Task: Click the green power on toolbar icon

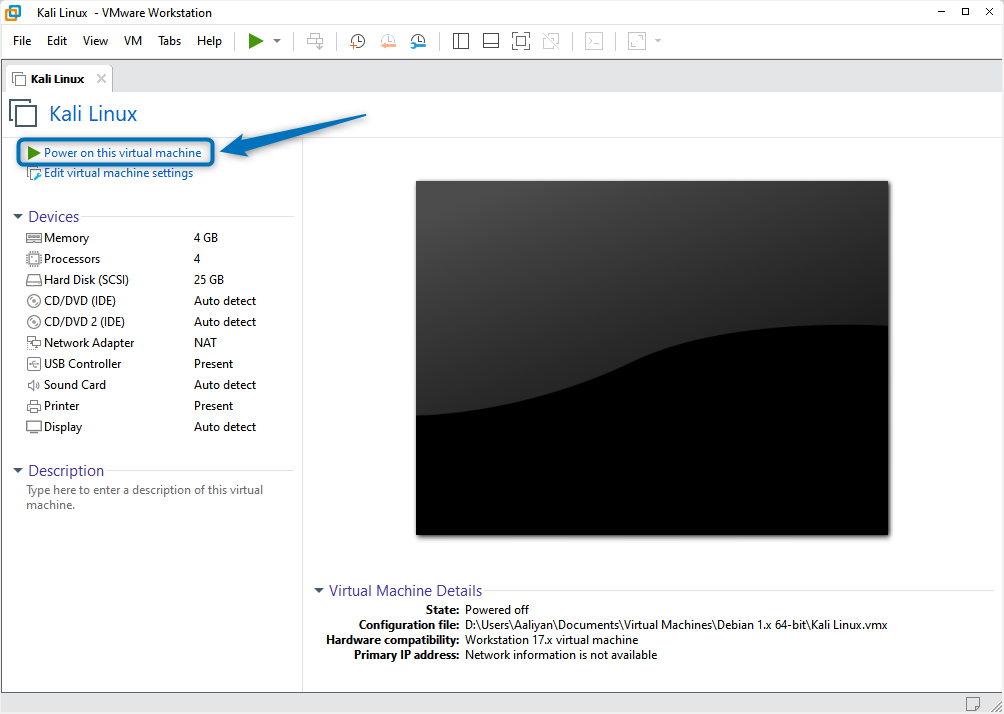Action: (255, 41)
